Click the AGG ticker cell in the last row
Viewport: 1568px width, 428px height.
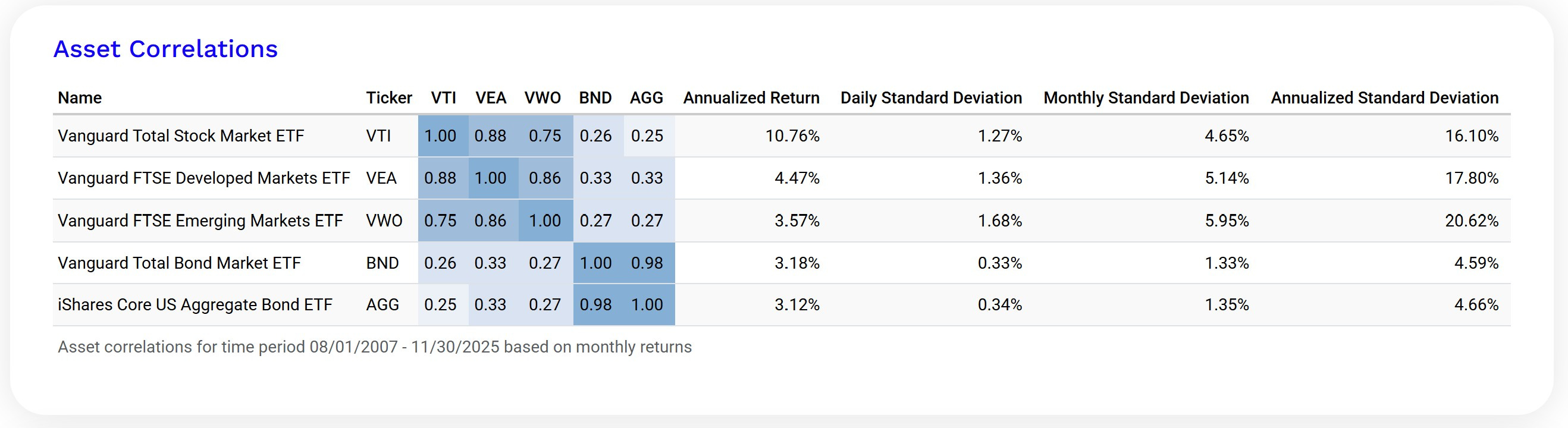(382, 304)
